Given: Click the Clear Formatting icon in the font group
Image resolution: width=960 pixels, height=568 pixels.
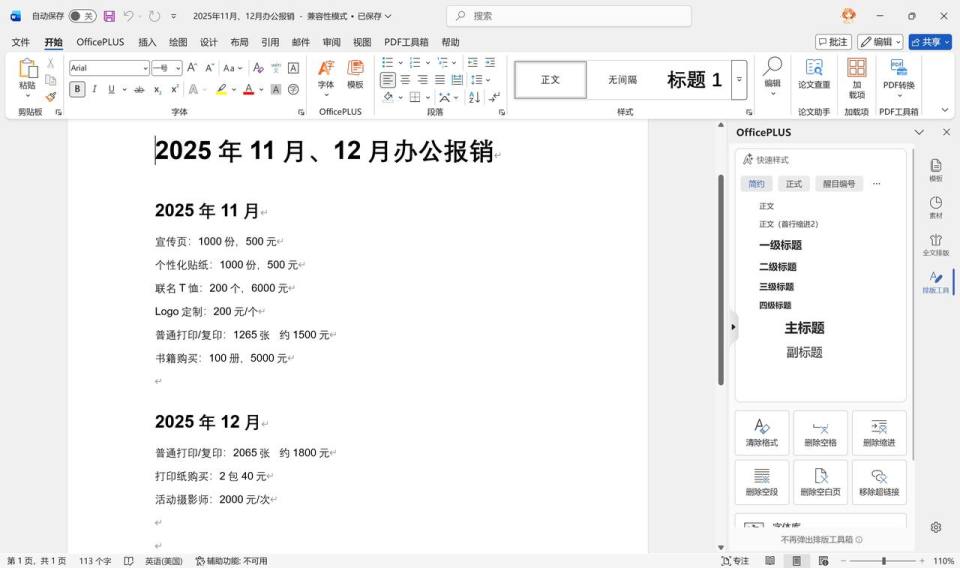Looking at the screenshot, I should click(258, 68).
